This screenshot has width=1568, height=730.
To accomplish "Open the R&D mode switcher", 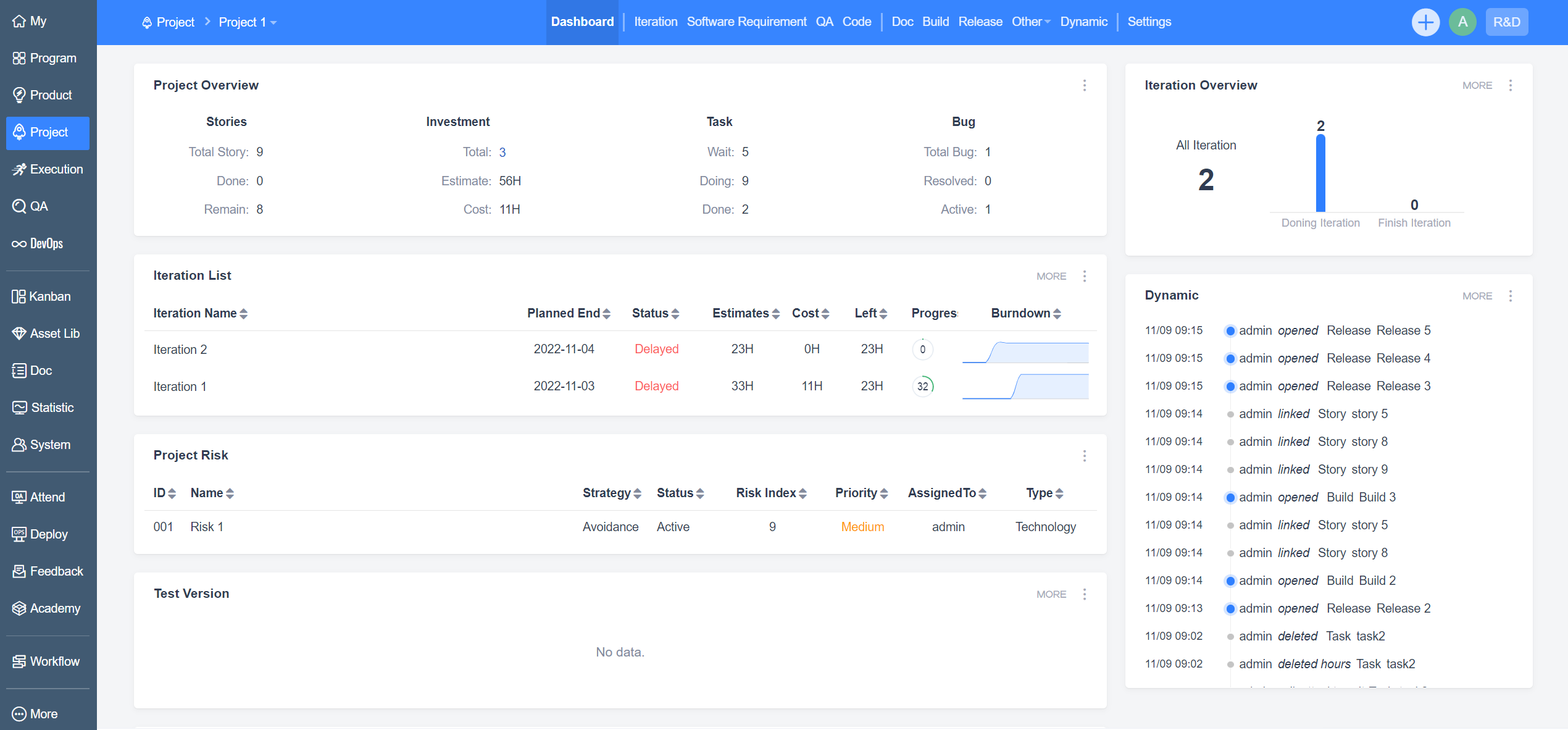I will [x=1506, y=22].
